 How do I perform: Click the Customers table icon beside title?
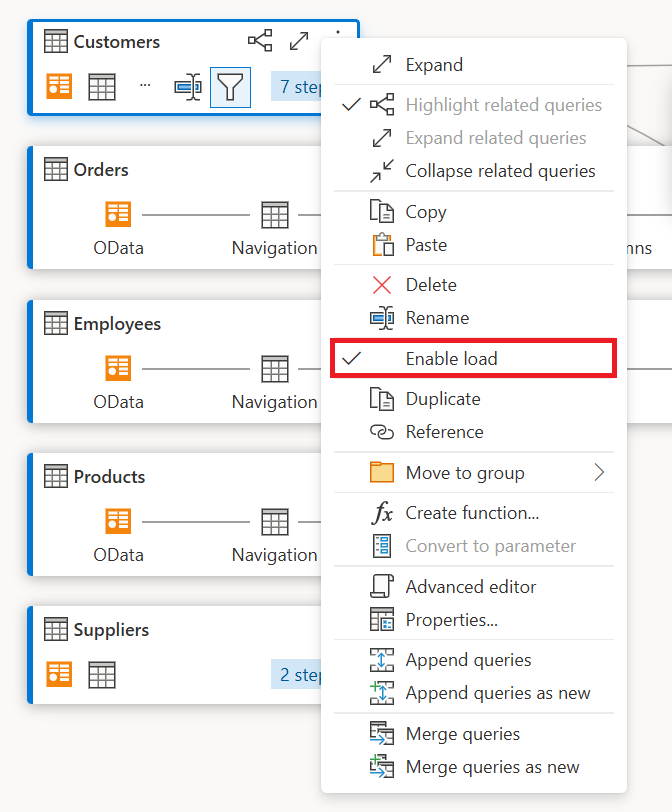tap(56, 41)
